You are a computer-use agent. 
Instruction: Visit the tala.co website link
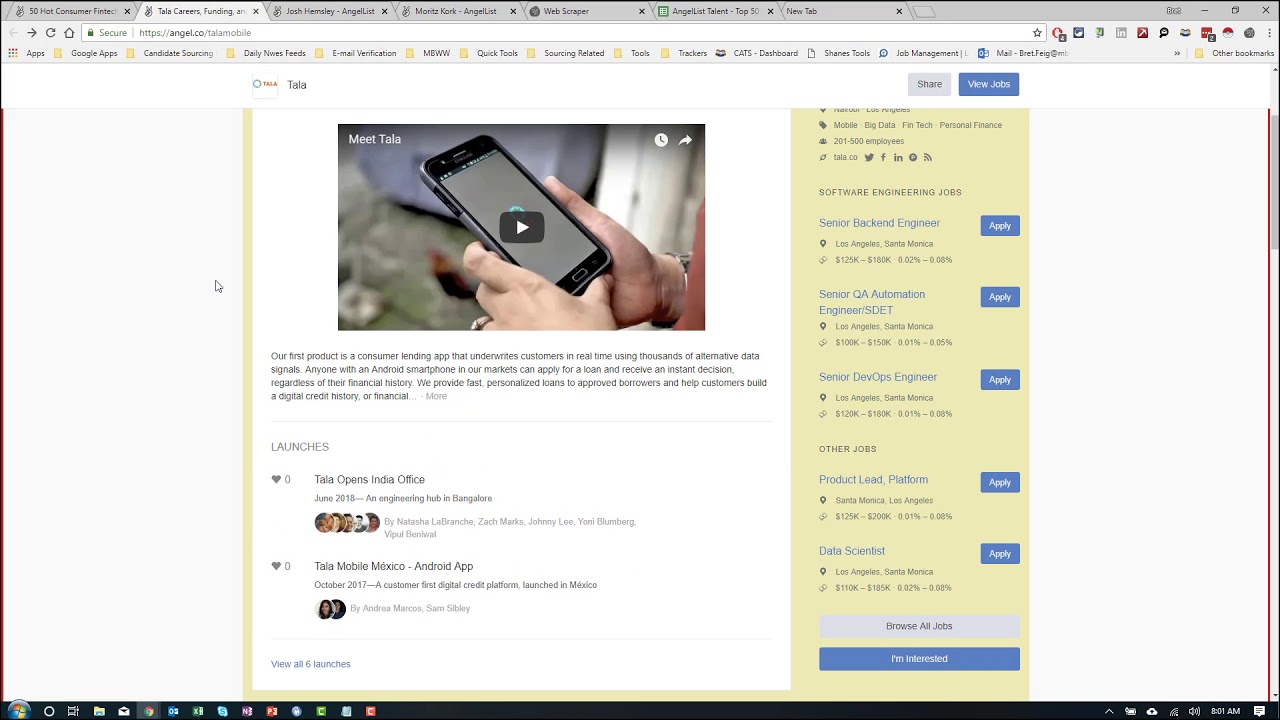[846, 157]
